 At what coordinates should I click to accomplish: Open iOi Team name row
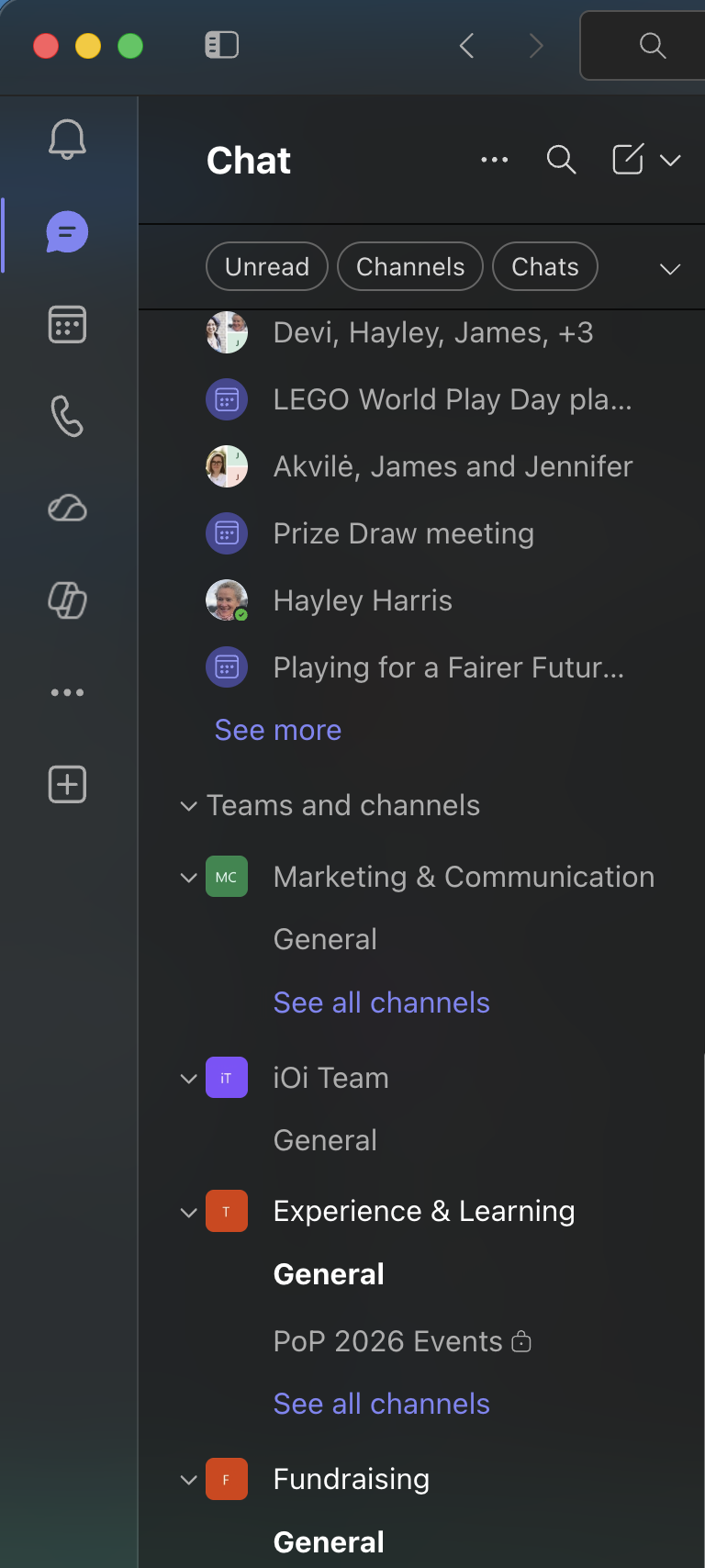coord(331,1078)
